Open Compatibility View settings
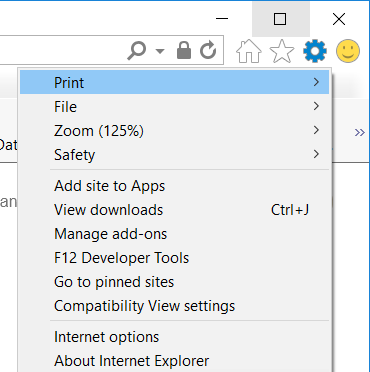This screenshot has width=370, height=372. [174, 306]
